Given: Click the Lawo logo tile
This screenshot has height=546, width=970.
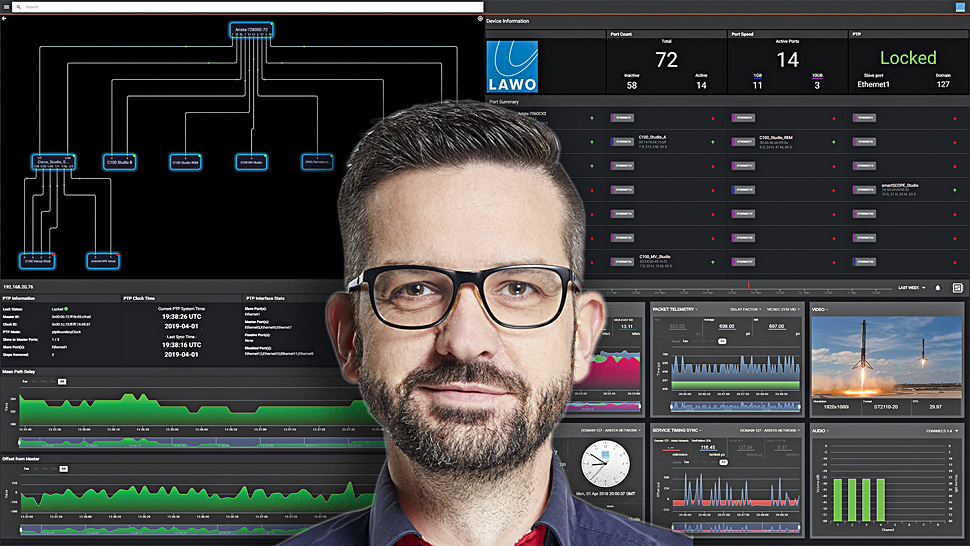Looking at the screenshot, I should coord(512,67).
